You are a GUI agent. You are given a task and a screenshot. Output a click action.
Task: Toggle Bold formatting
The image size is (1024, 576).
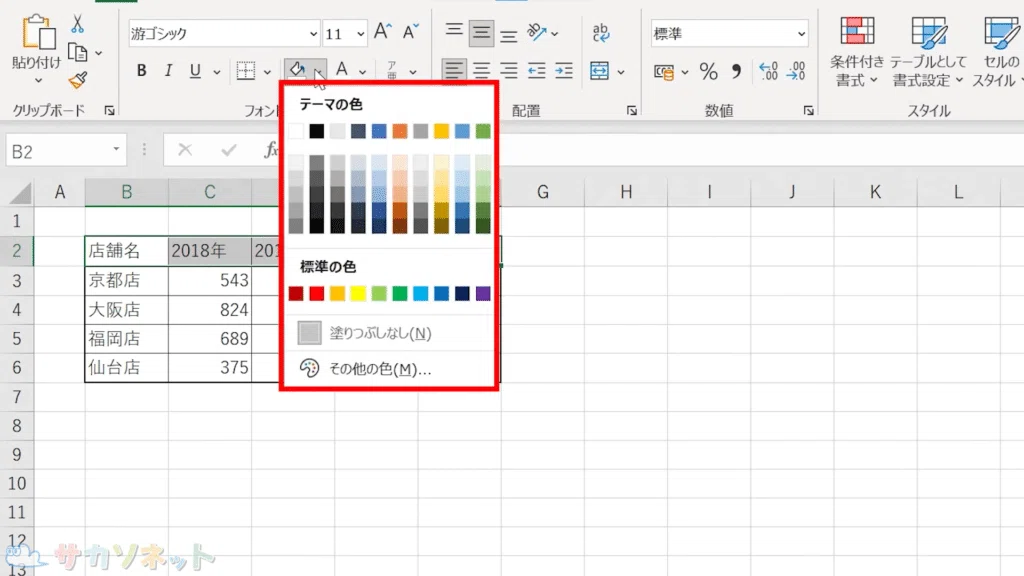tap(141, 71)
